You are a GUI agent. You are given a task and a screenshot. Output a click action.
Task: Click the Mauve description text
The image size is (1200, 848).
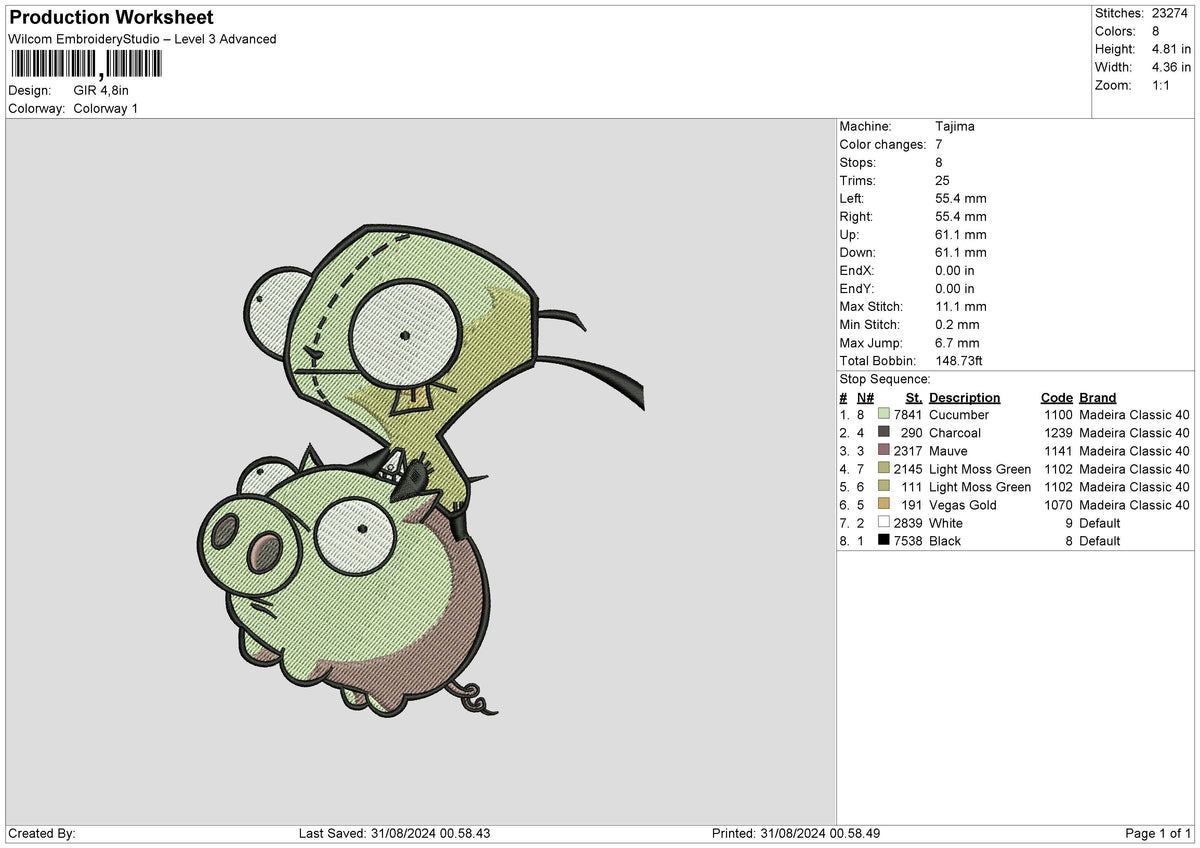coord(948,450)
